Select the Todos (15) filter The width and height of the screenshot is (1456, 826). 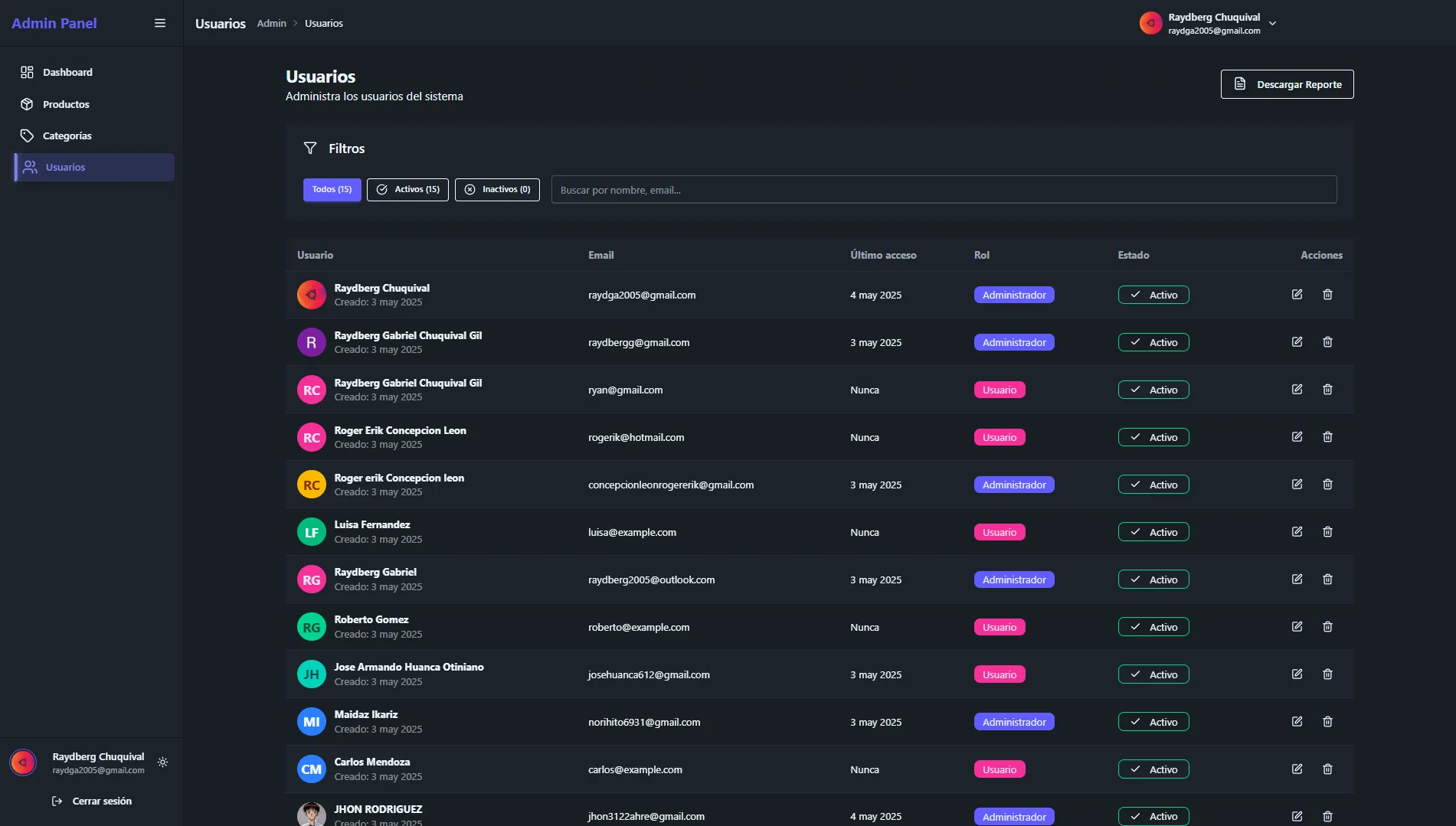coord(332,189)
